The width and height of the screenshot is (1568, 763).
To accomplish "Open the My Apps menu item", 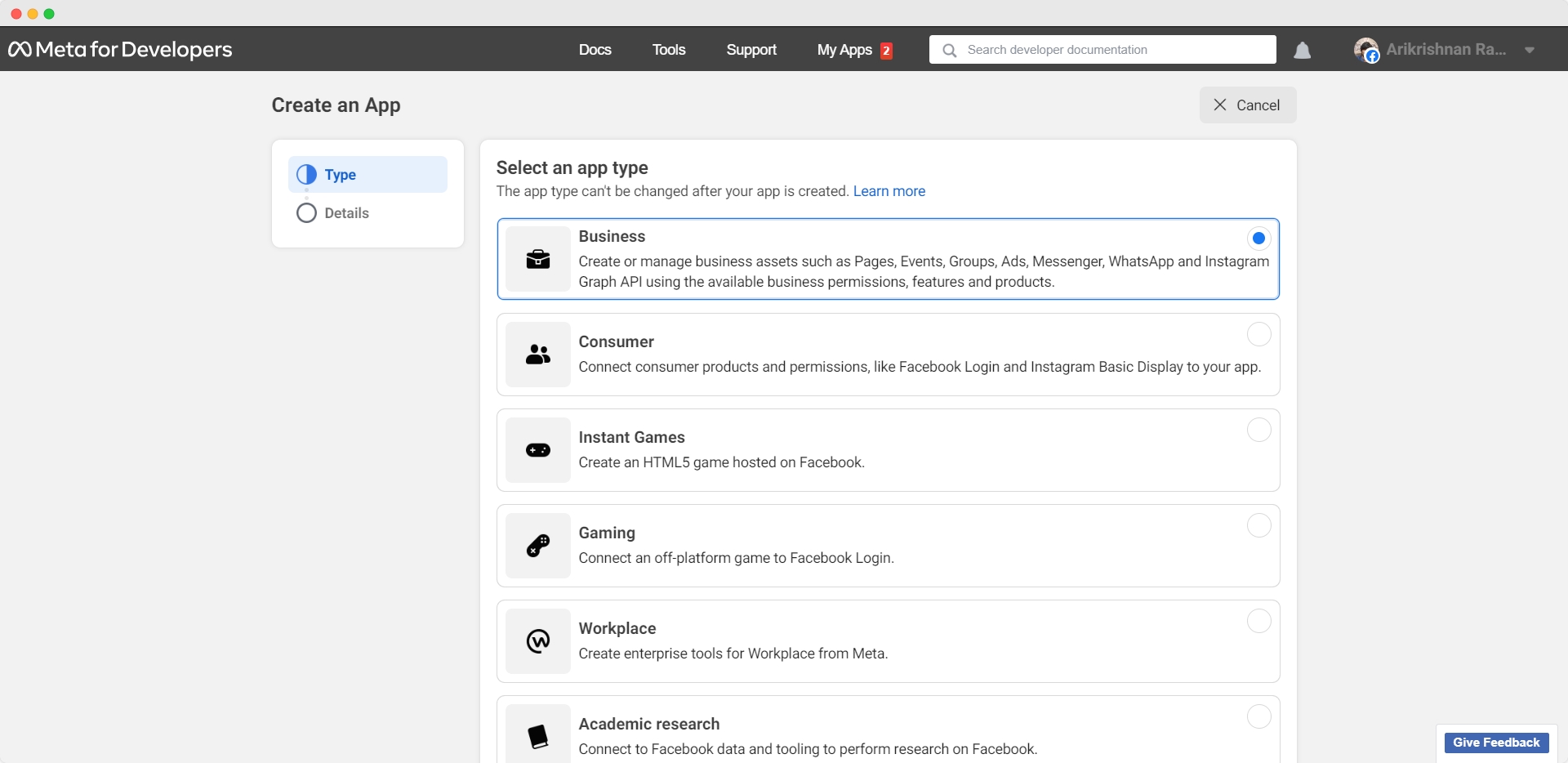I will pos(844,50).
